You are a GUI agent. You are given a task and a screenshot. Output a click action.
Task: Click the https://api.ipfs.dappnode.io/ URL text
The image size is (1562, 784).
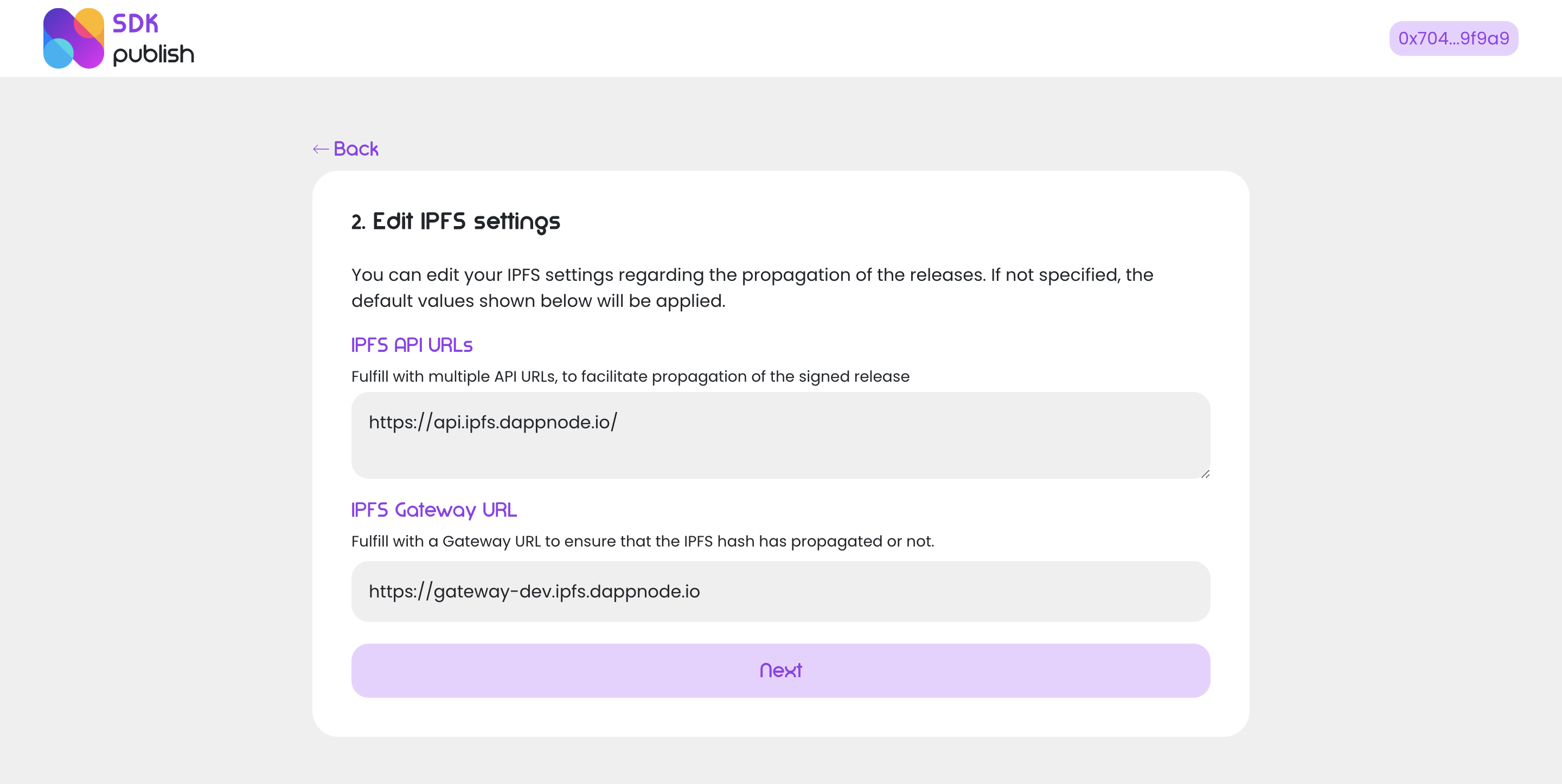pos(492,422)
